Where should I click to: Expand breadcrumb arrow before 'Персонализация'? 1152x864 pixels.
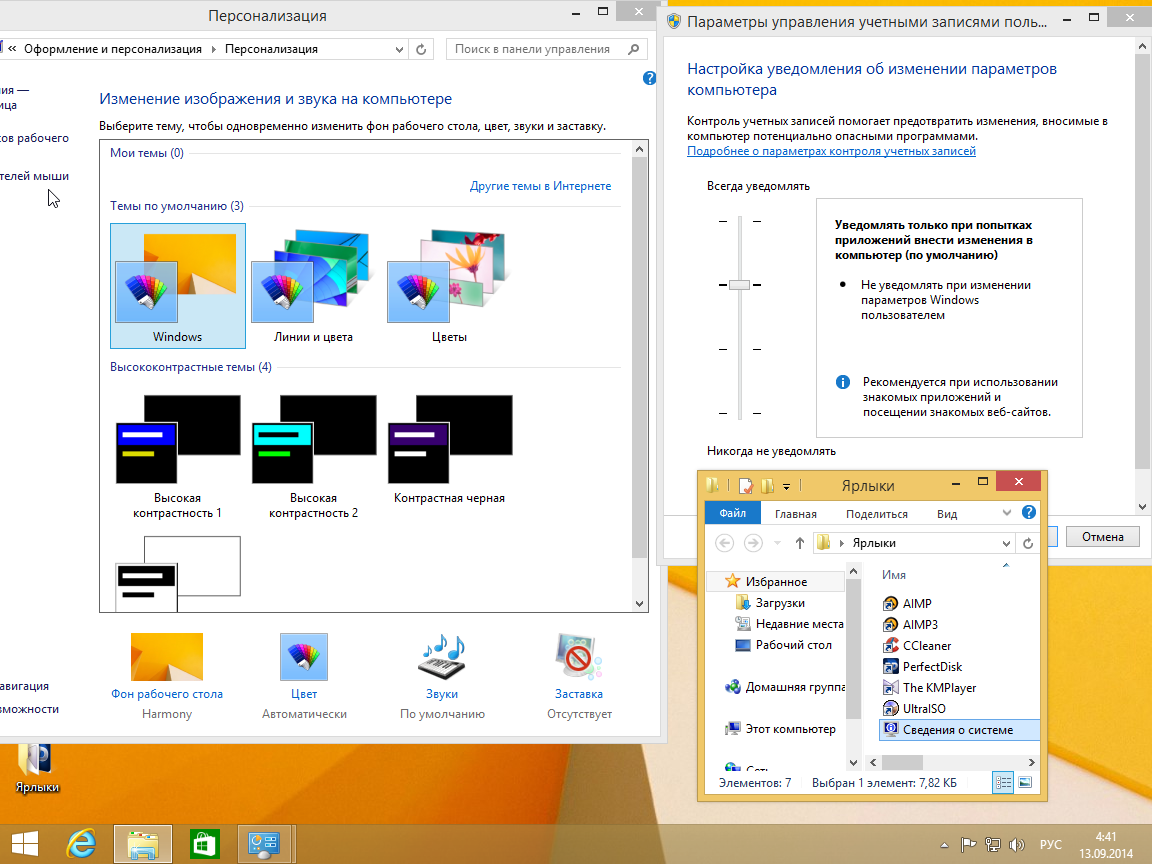point(214,49)
